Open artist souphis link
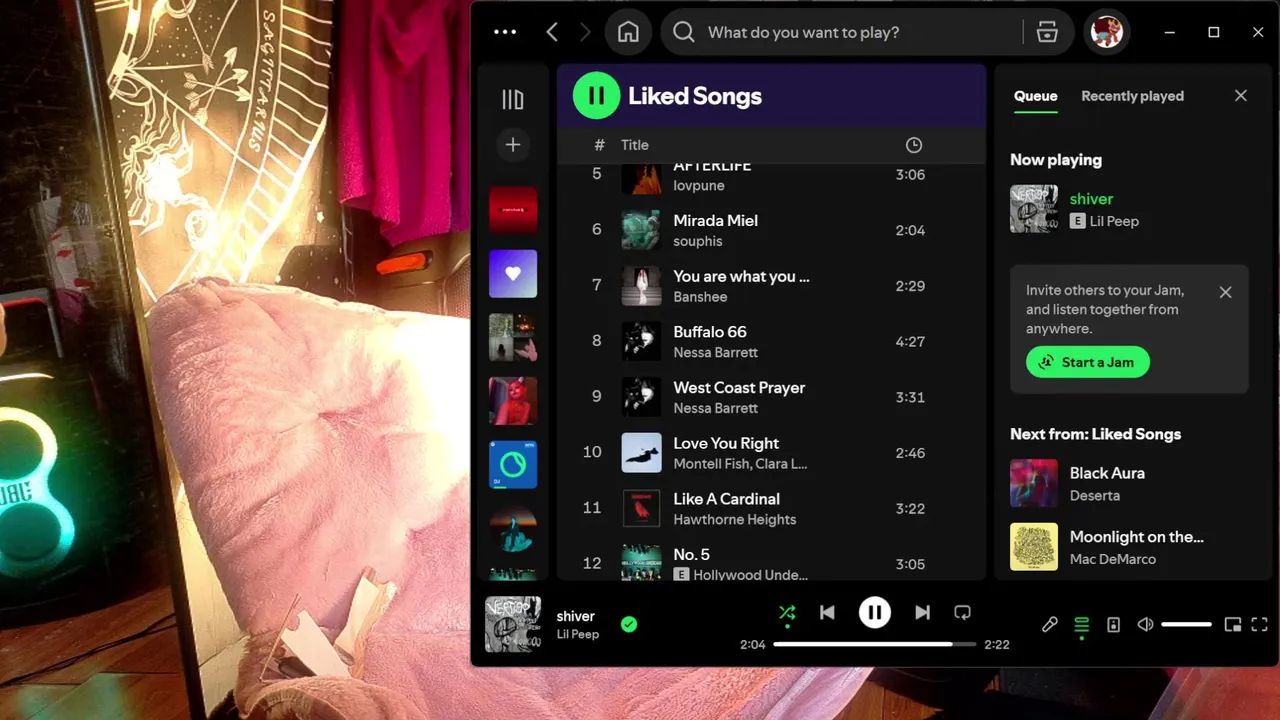The image size is (1280, 720). pos(698,241)
